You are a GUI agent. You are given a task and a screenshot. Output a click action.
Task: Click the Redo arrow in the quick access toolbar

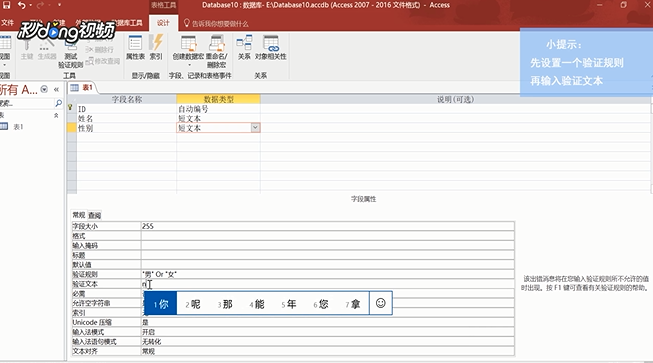[40, 5]
